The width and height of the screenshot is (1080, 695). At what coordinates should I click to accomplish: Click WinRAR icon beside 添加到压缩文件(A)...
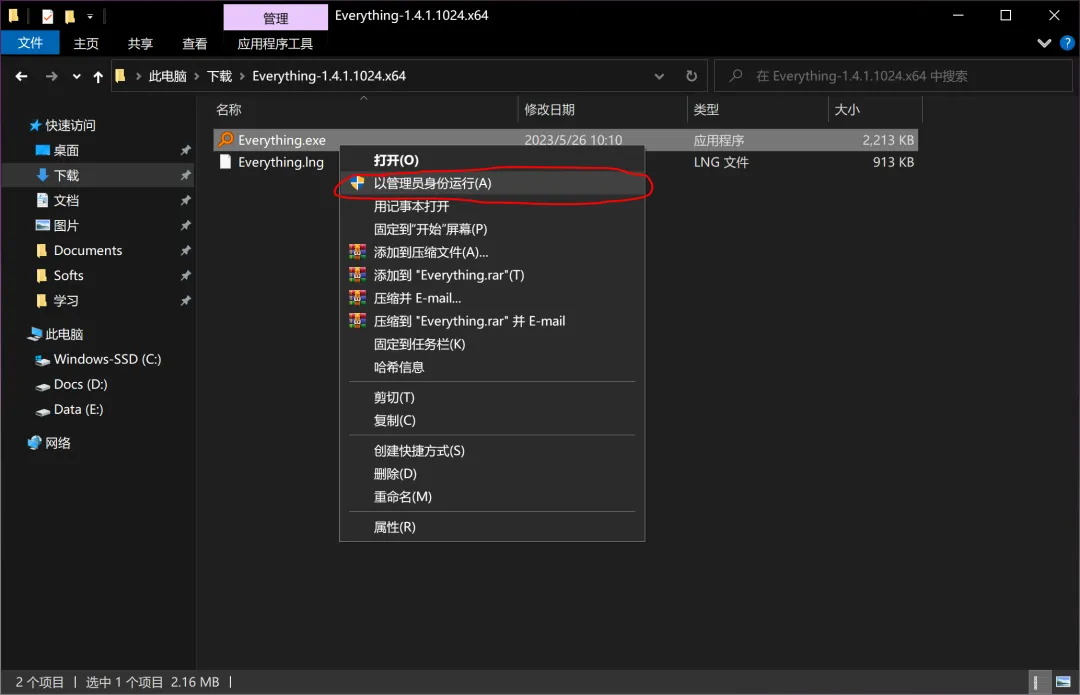pyautogui.click(x=357, y=252)
